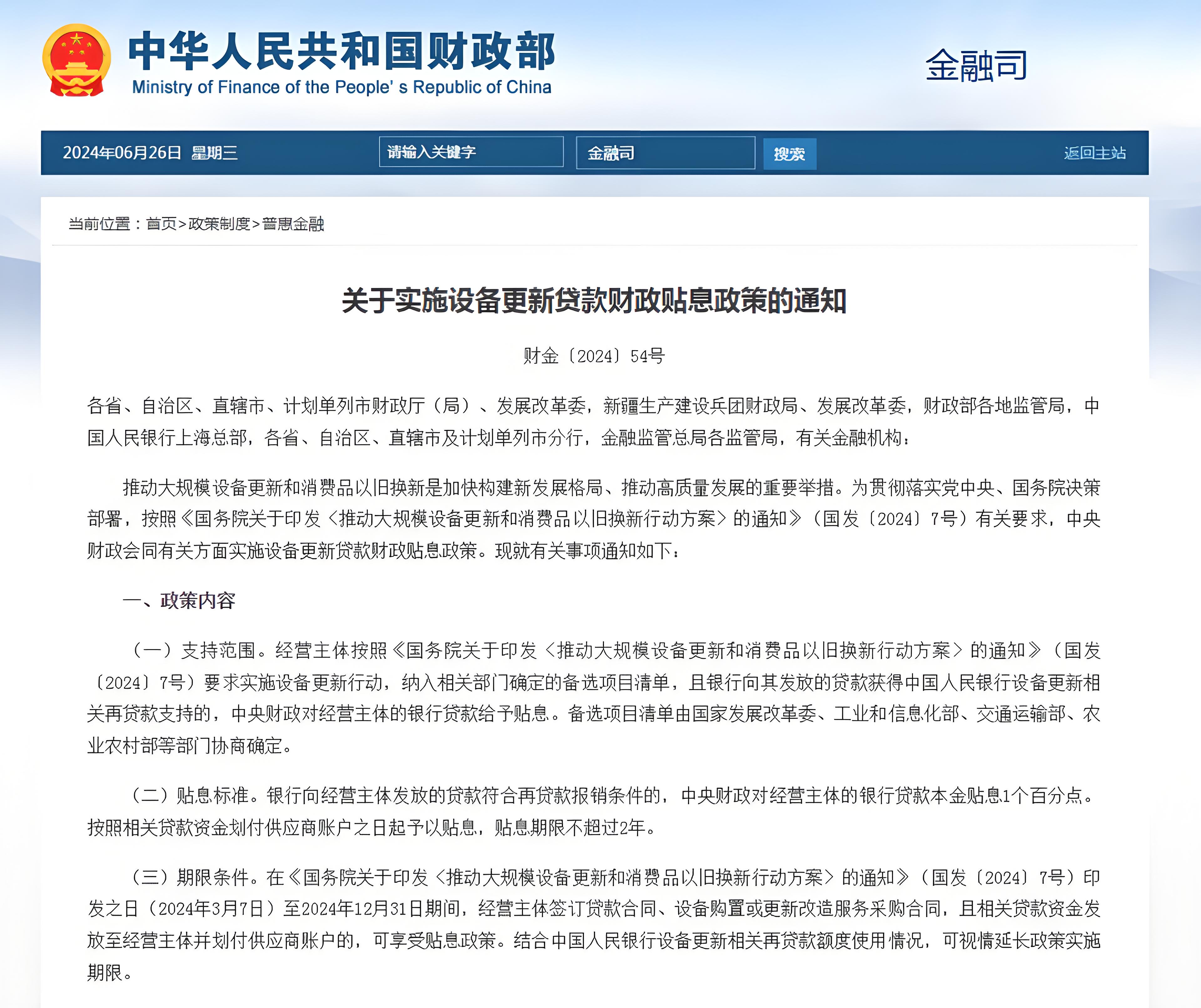Click the national emblem logo
The height and width of the screenshot is (1008, 1201).
(x=77, y=60)
